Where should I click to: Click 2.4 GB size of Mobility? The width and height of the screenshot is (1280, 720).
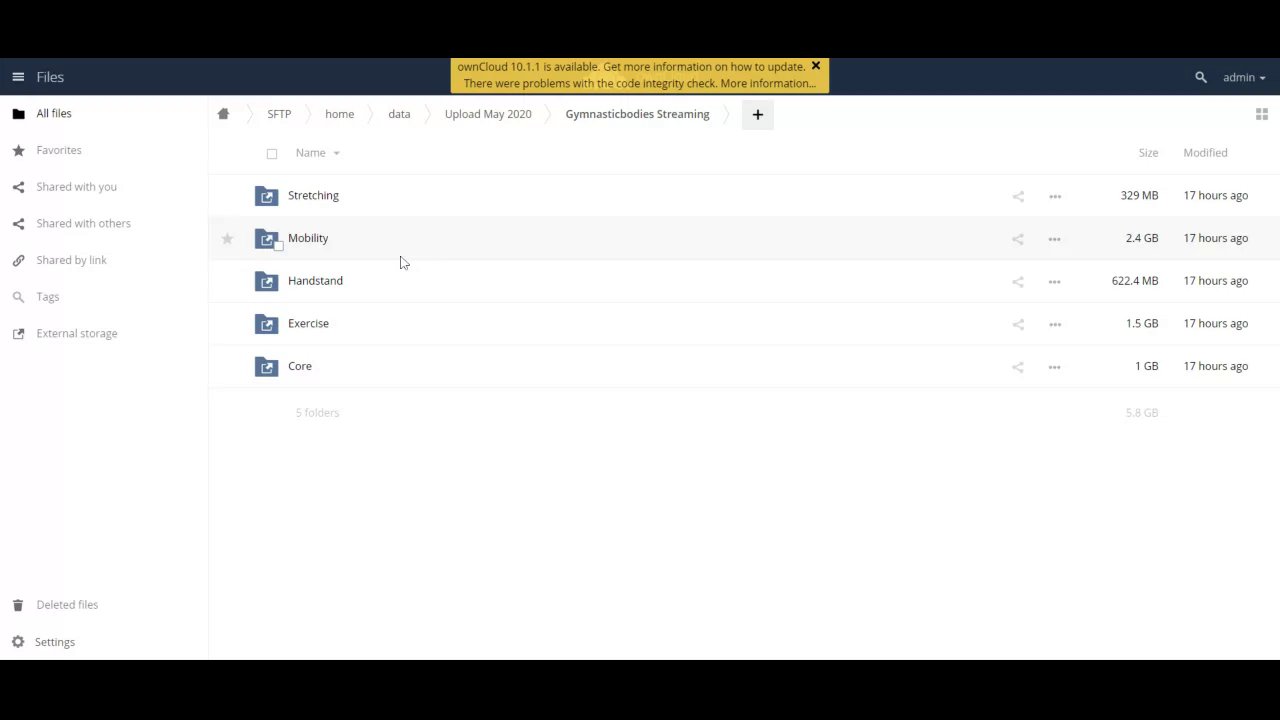click(1142, 238)
